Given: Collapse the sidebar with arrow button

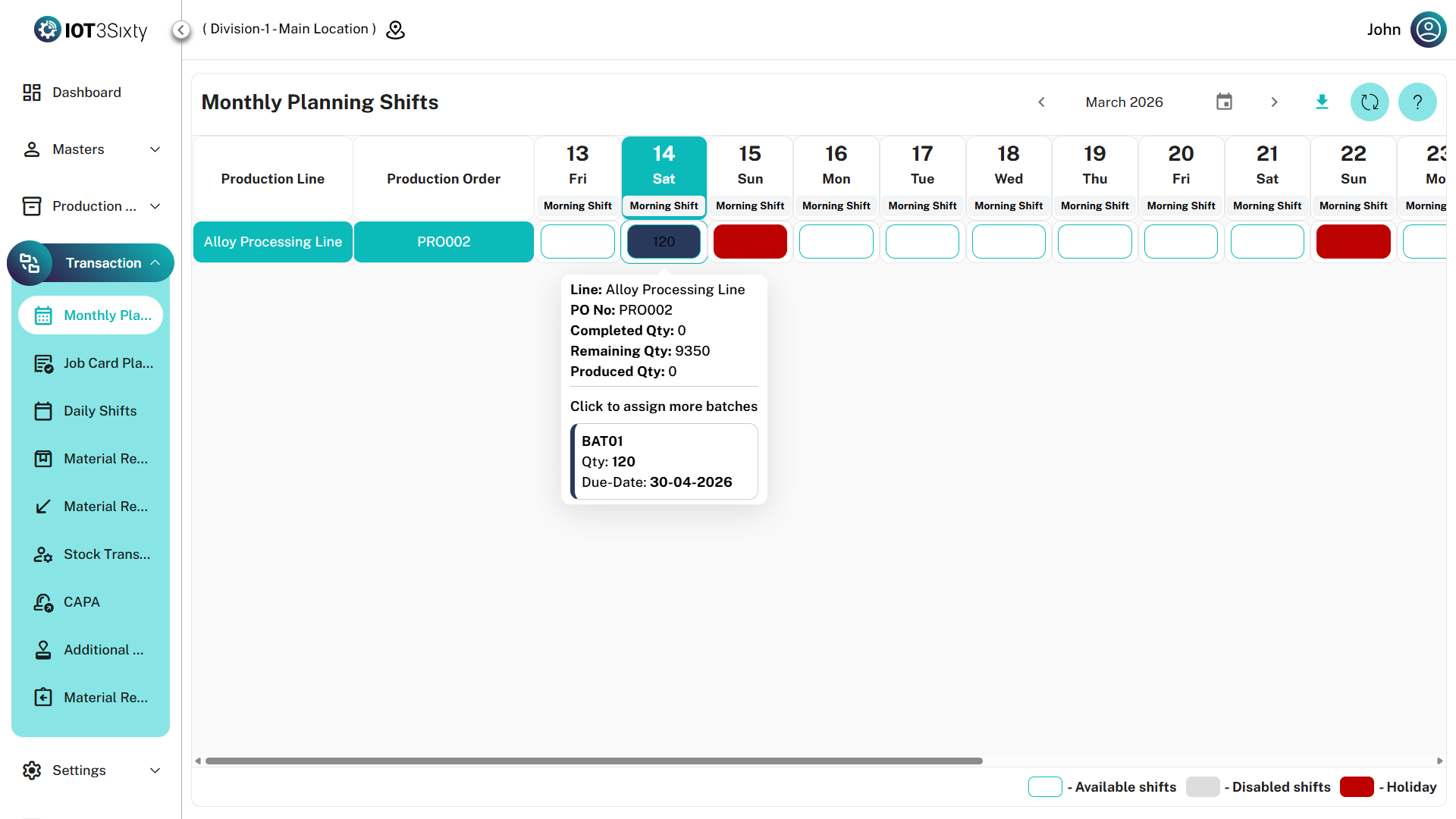Looking at the screenshot, I should (x=180, y=30).
